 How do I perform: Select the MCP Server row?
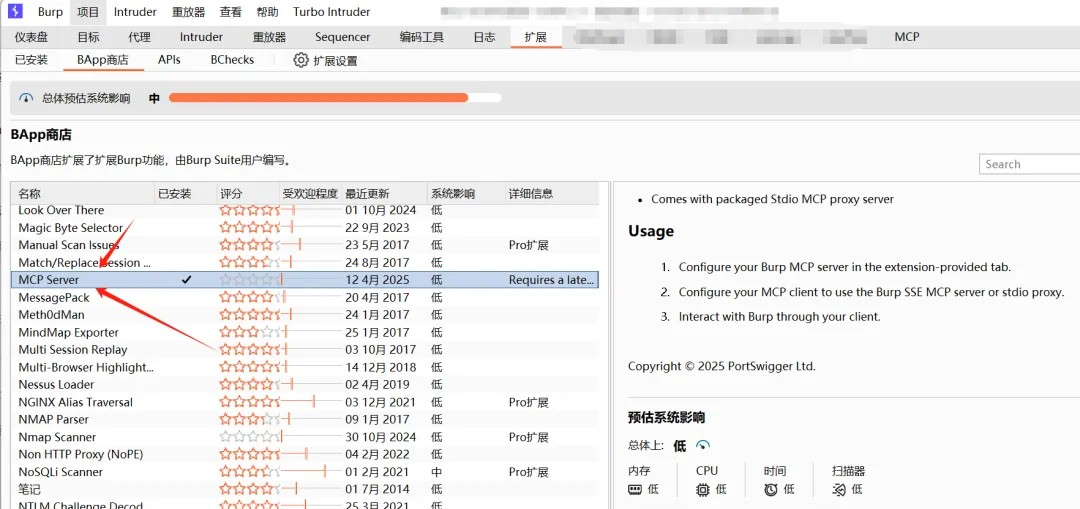pos(304,280)
